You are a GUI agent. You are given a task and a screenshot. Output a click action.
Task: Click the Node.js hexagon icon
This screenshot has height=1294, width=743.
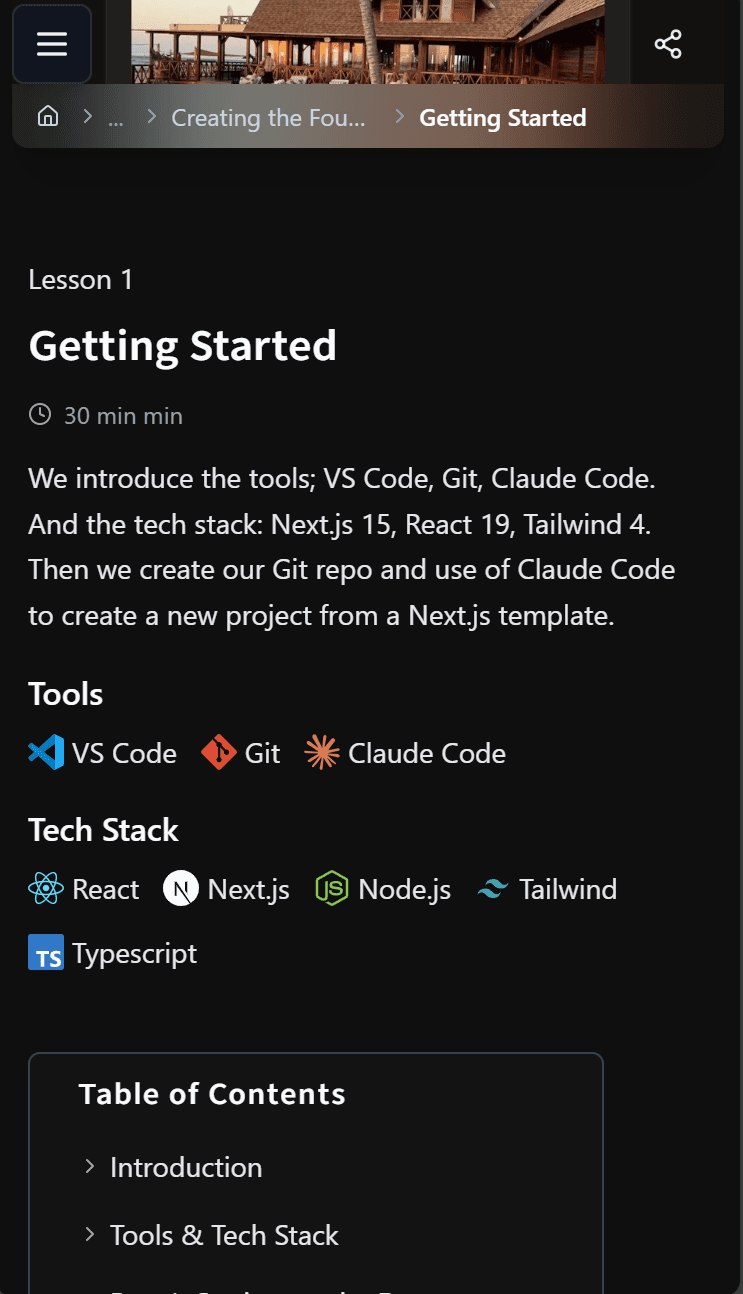coord(331,889)
